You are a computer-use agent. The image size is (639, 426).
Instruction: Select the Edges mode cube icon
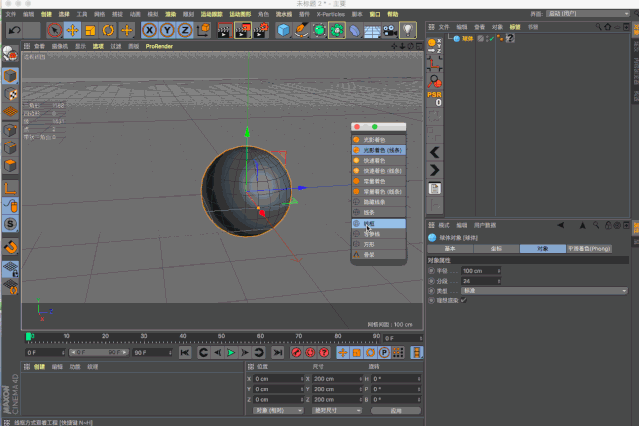point(10,148)
